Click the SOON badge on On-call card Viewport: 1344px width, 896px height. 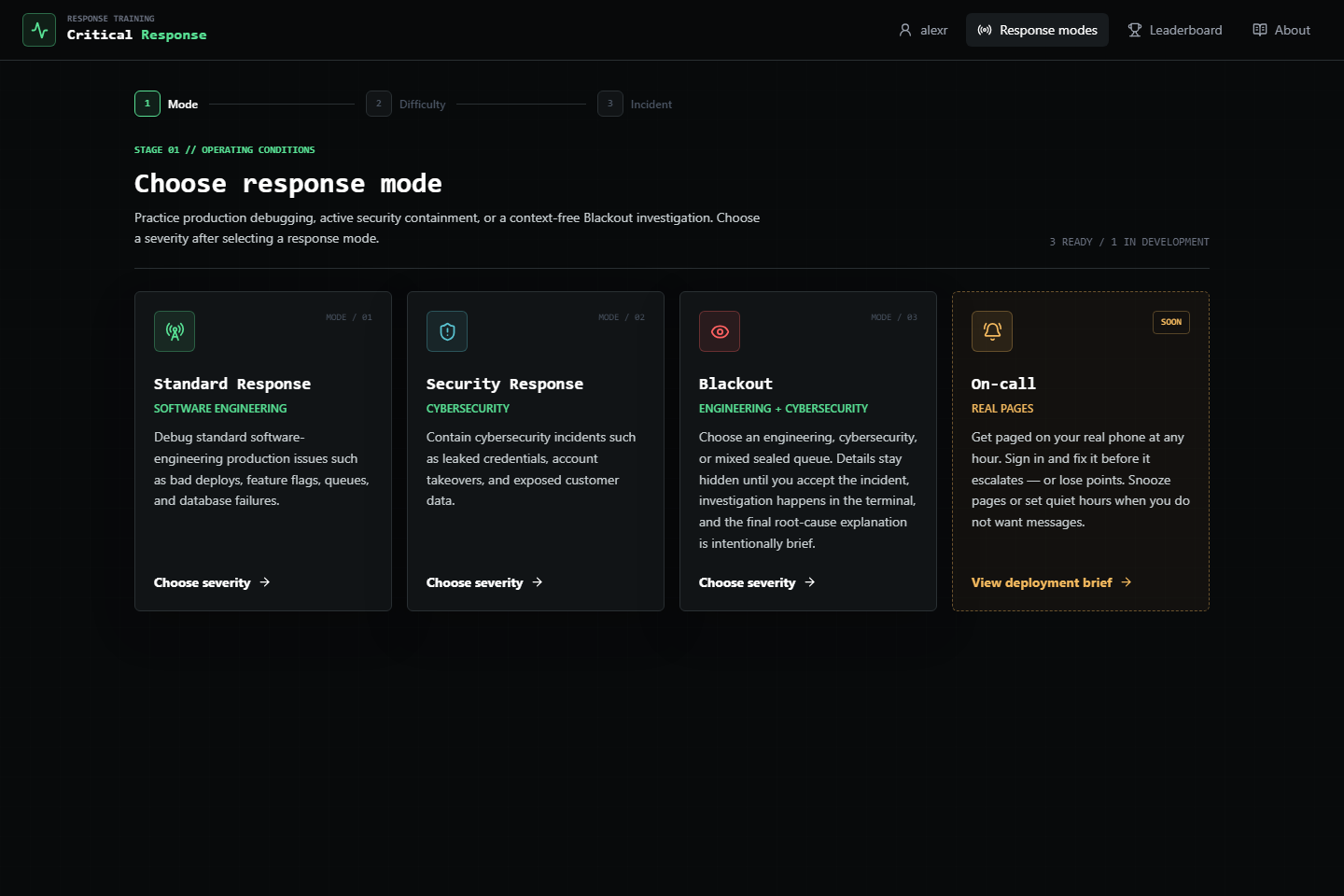point(1171,322)
